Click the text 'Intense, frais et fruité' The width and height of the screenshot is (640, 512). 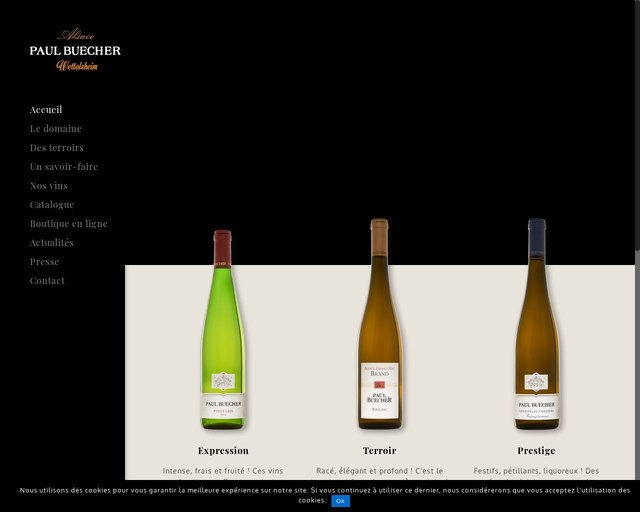point(204,471)
